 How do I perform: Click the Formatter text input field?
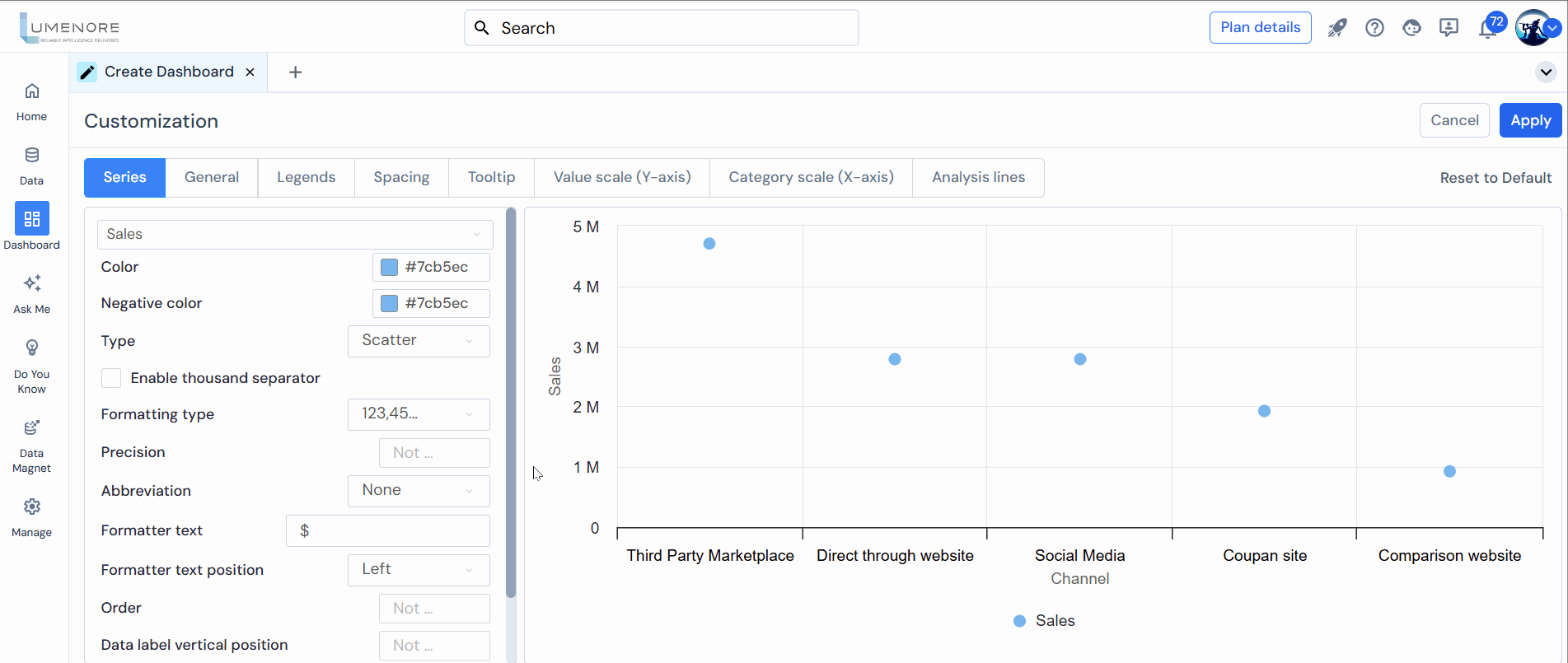pyautogui.click(x=388, y=531)
